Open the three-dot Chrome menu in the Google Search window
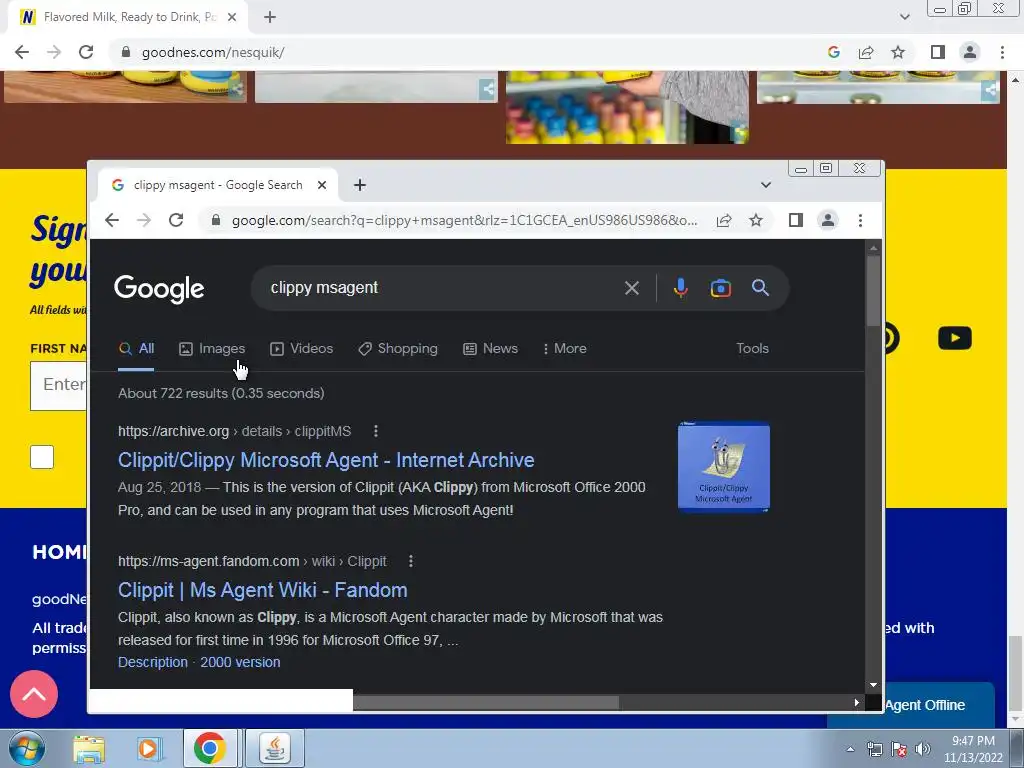Image resolution: width=1024 pixels, height=768 pixels. point(860,220)
